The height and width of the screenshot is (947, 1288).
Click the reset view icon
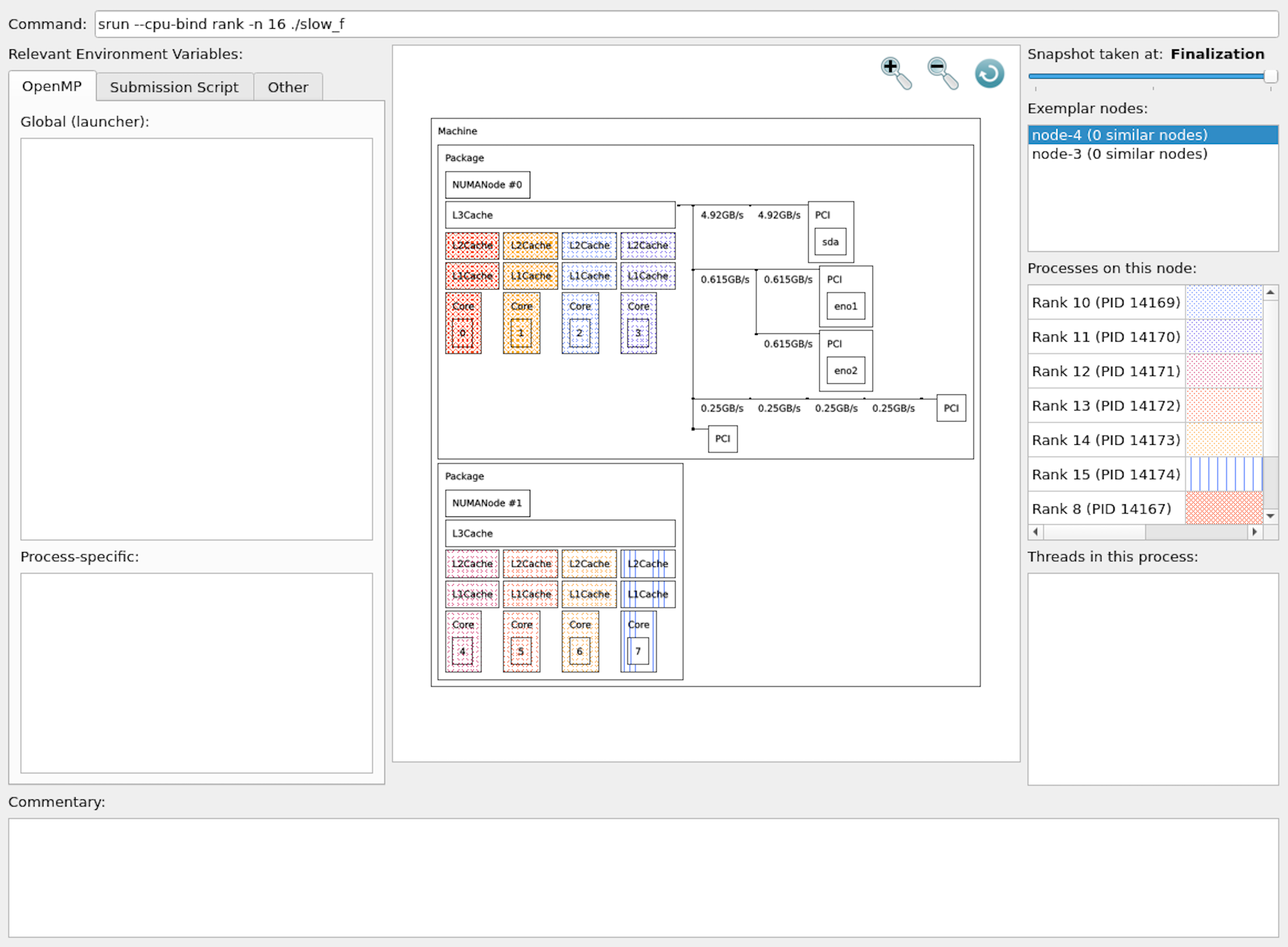click(989, 73)
